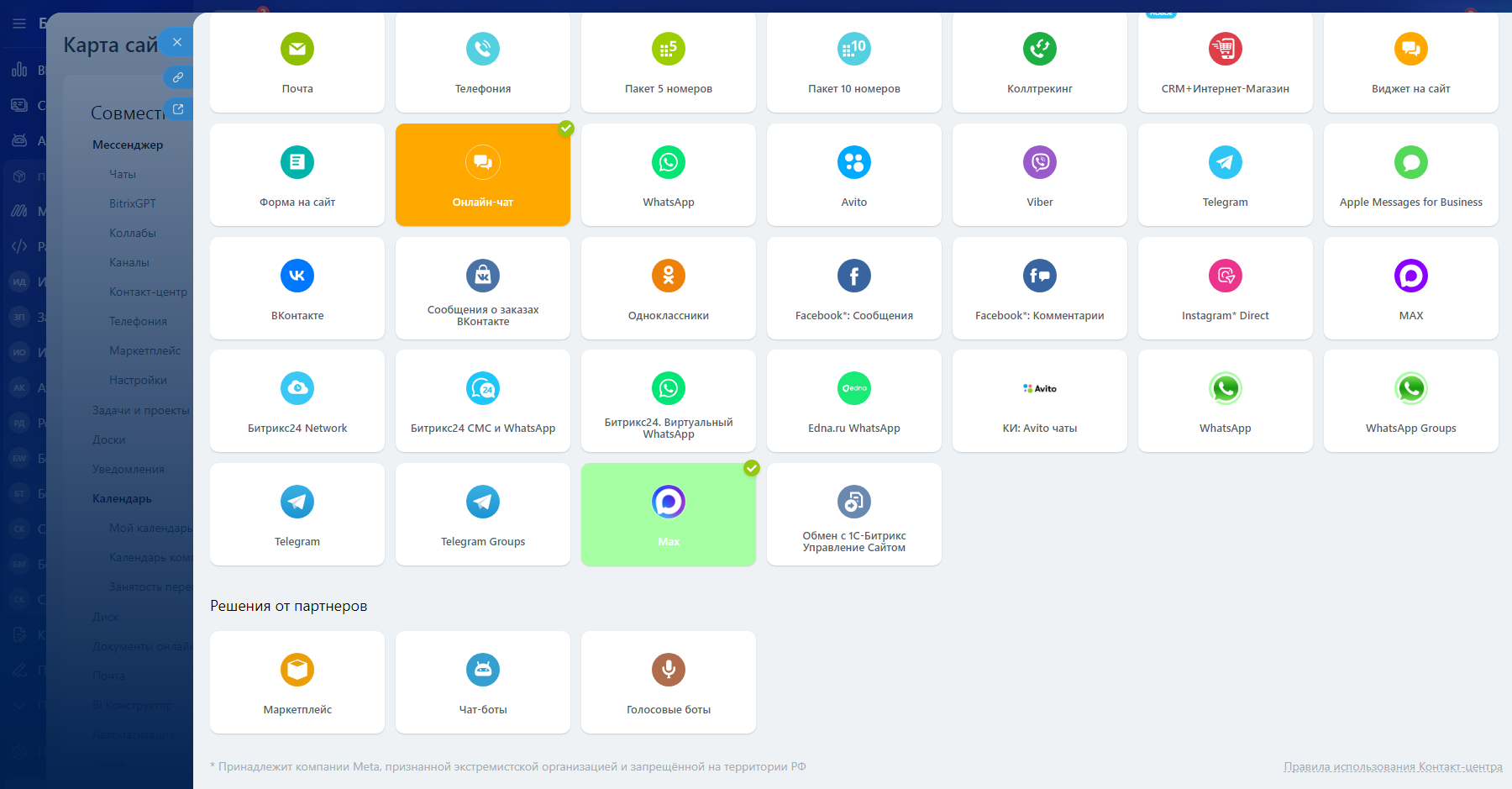The image size is (1512, 789).
Task: Copy the slider link with the chain icon
Action: [x=178, y=77]
